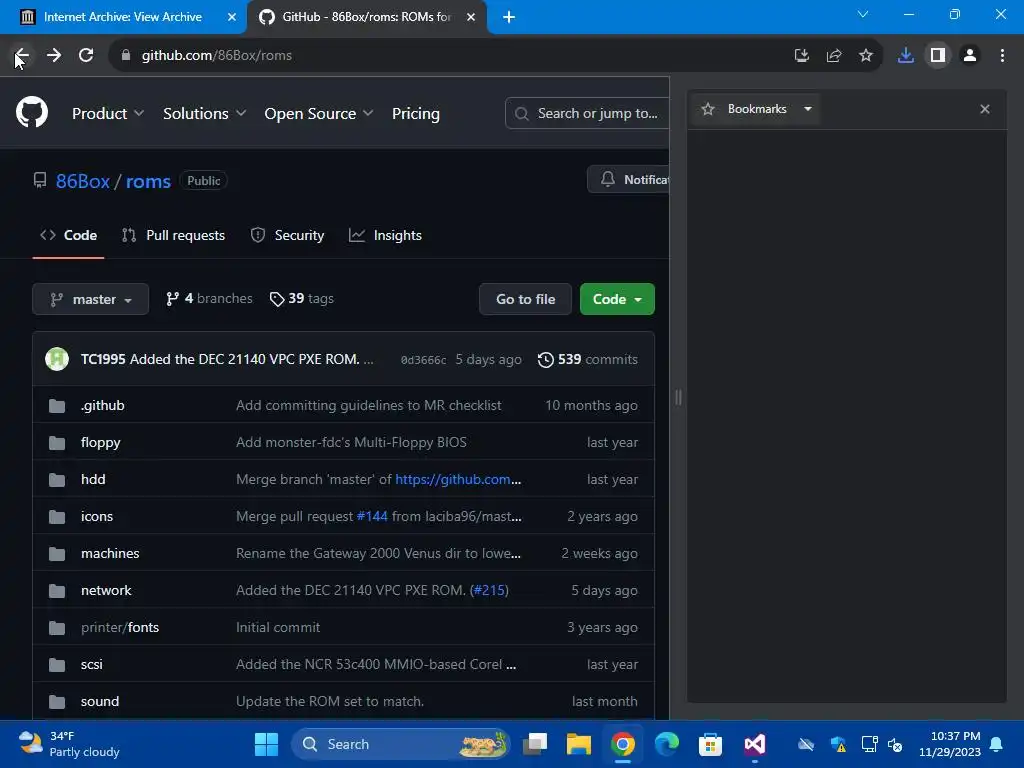Switch to the Security tab
The image size is (1024, 768).
pos(287,235)
